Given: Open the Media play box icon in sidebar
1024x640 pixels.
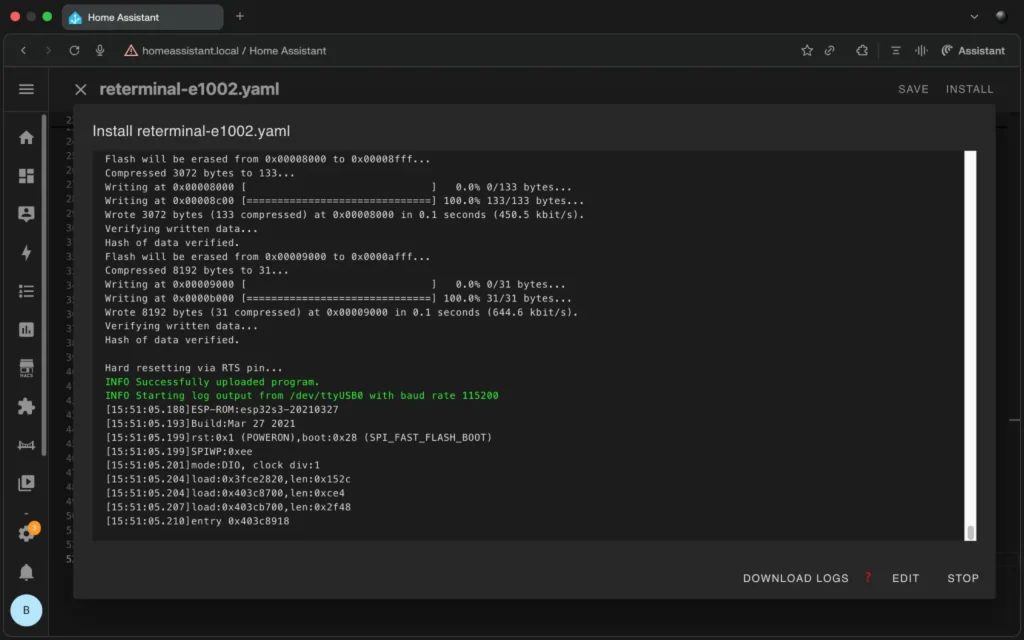Looking at the screenshot, I should (26, 483).
